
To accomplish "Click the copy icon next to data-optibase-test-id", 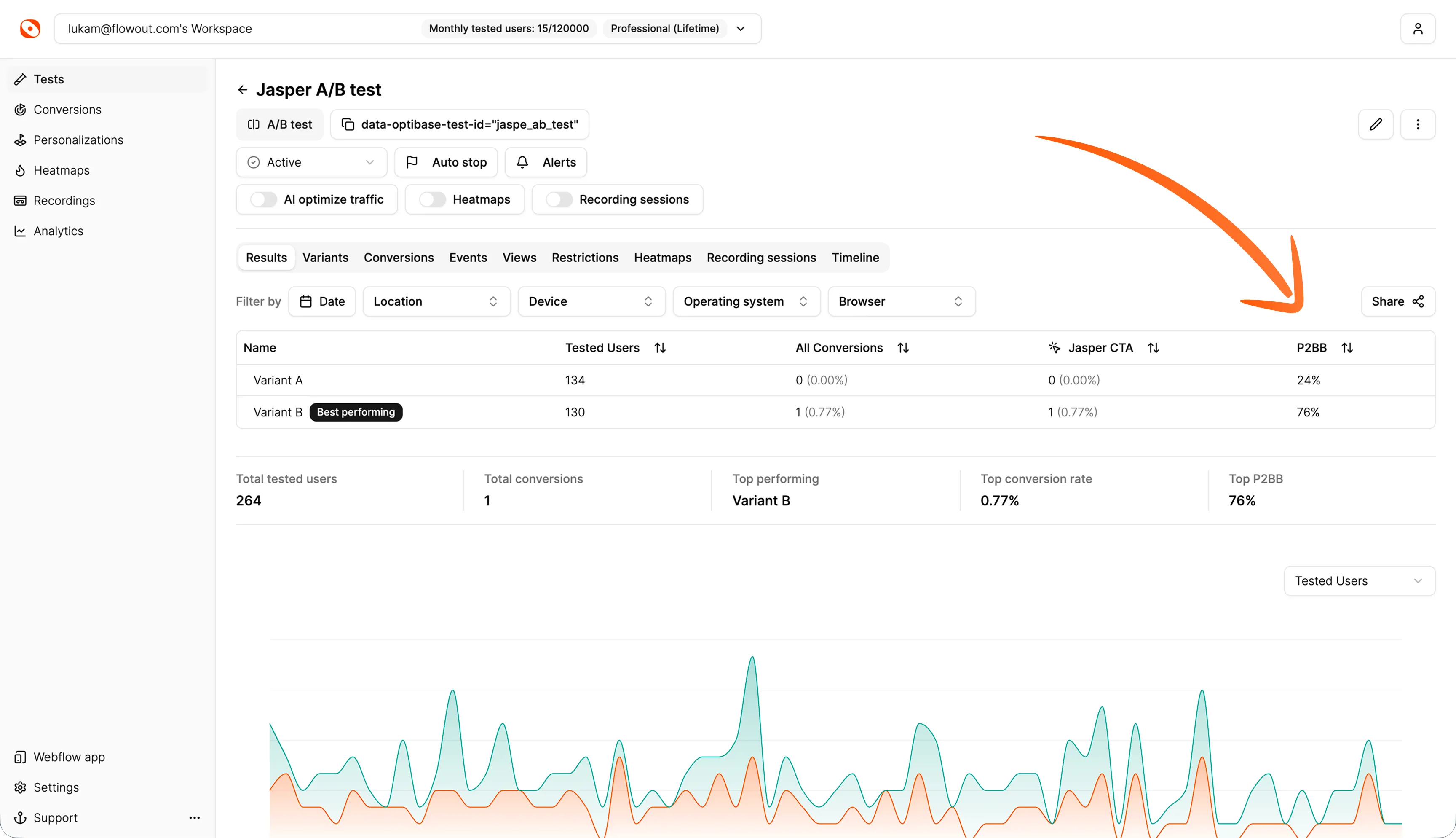I will pyautogui.click(x=348, y=124).
